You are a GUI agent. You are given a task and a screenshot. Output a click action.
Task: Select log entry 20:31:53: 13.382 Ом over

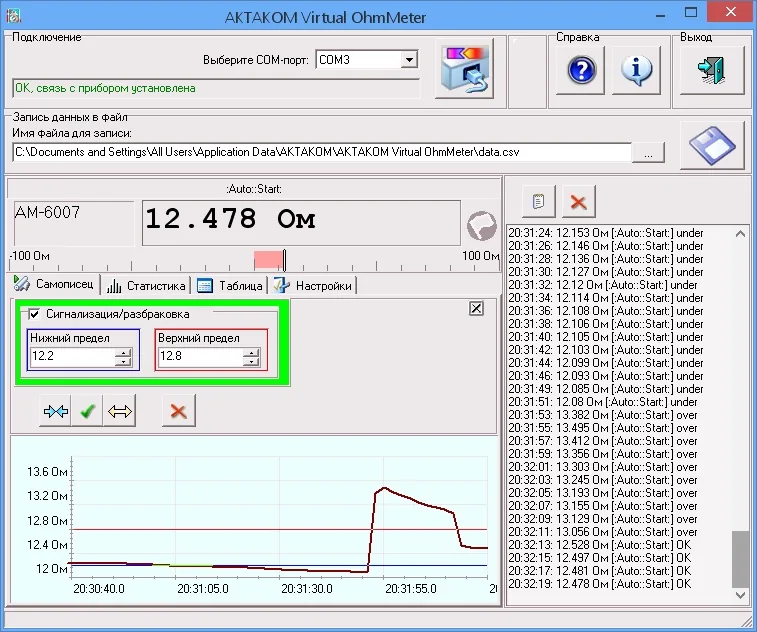(x=603, y=415)
